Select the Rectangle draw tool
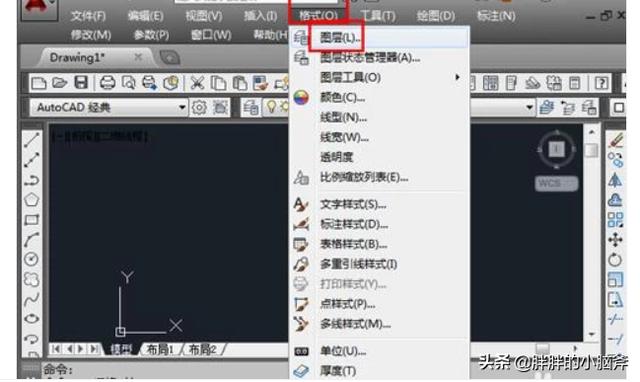The height and width of the screenshot is (382, 640). 31,220
